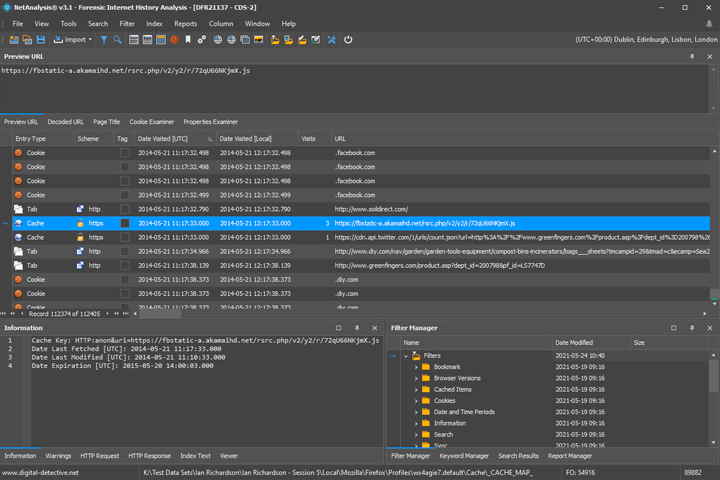Pin the Preview URL panel
The width and height of the screenshot is (720, 480).
692,56
